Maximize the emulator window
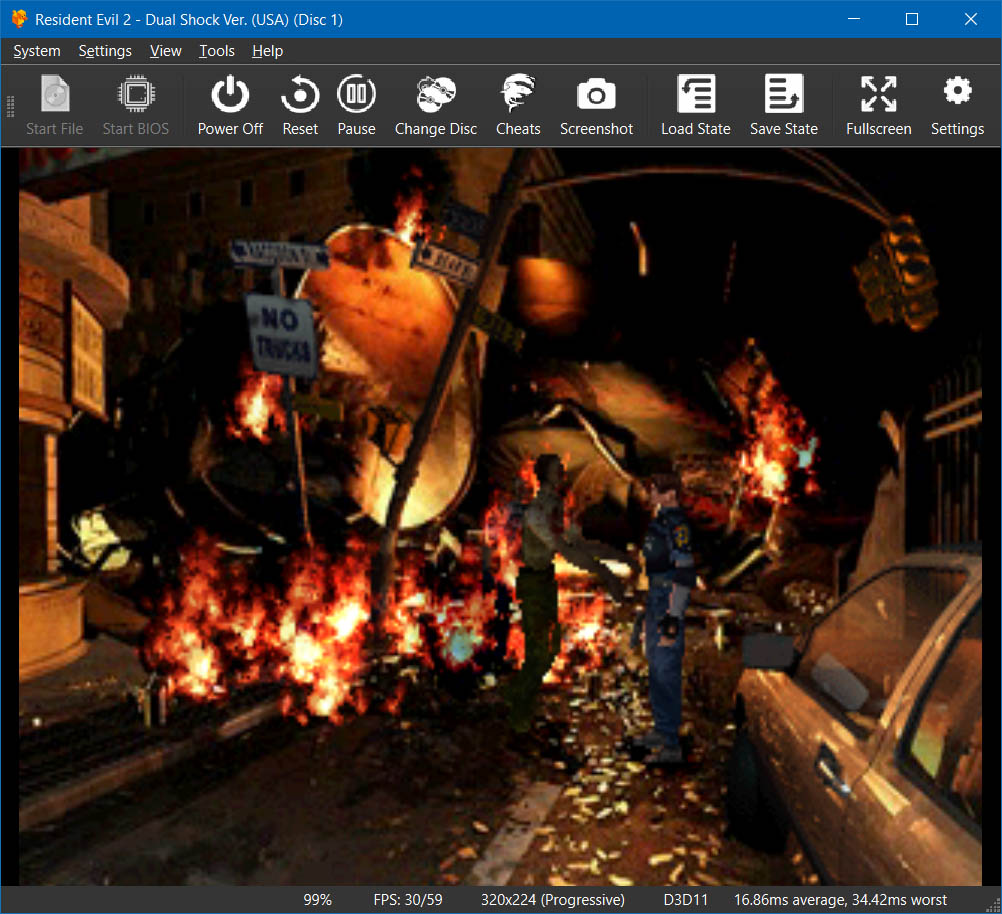 pos(912,19)
